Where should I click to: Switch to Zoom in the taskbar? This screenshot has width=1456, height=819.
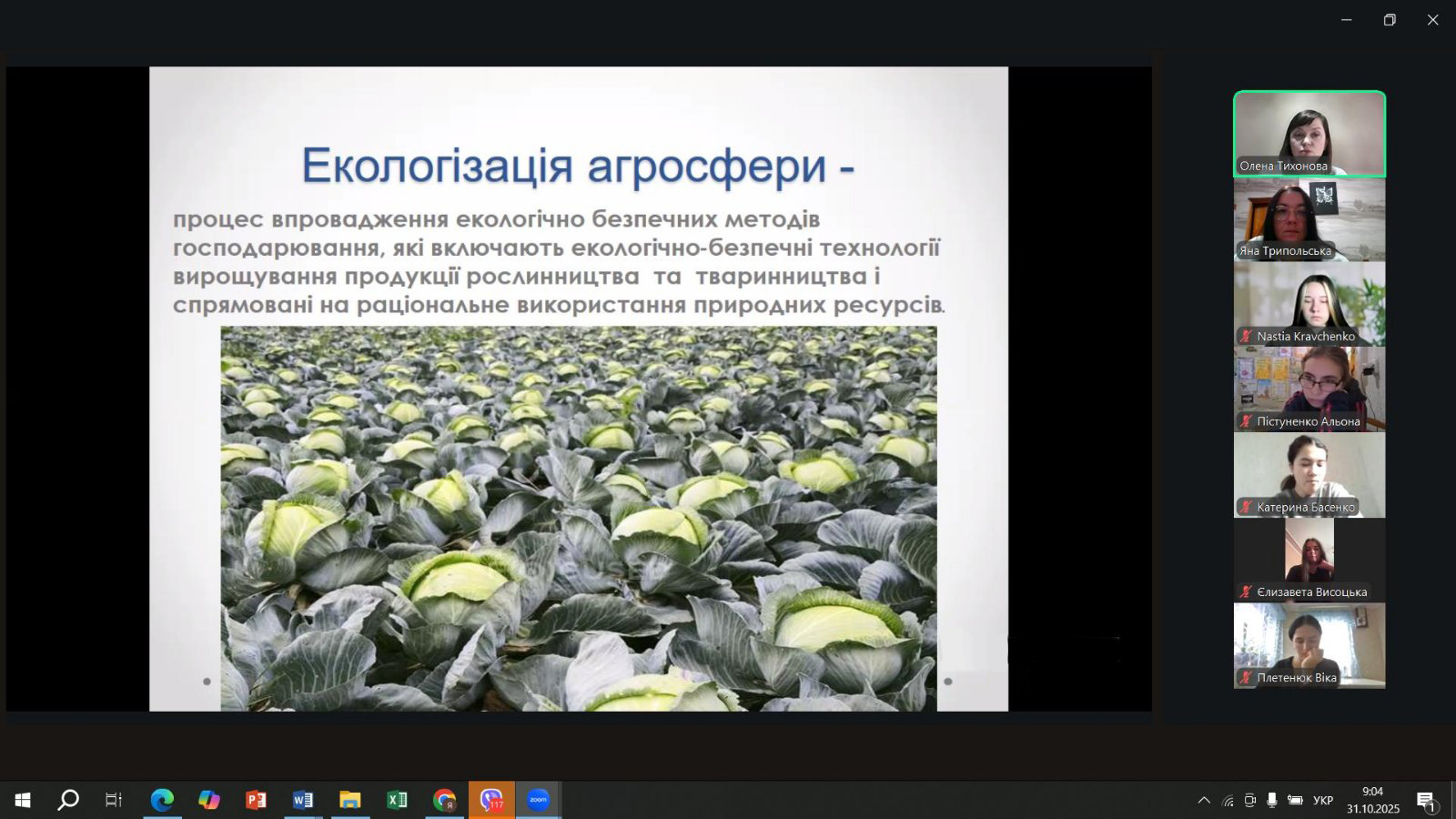(x=538, y=800)
